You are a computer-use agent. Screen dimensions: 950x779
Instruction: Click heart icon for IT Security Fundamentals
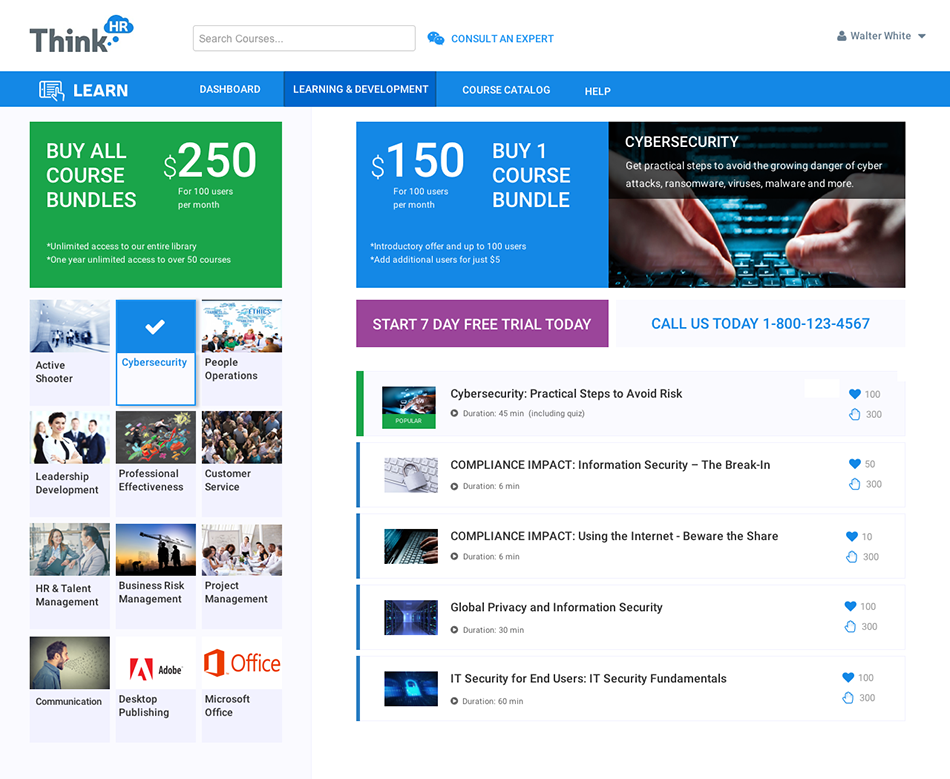pos(850,677)
